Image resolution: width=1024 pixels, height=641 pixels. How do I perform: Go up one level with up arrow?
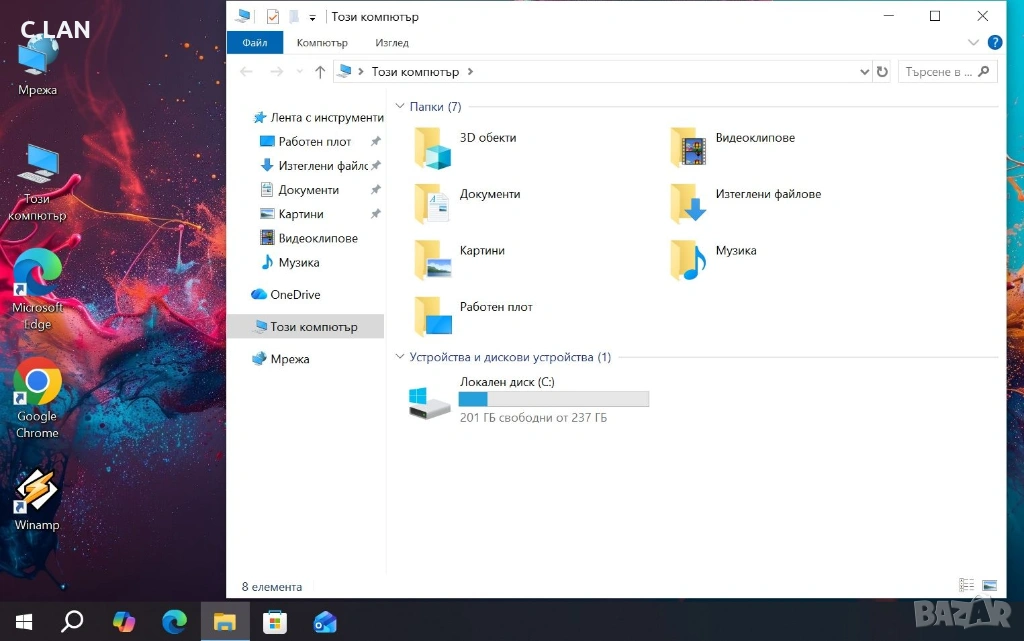[320, 72]
